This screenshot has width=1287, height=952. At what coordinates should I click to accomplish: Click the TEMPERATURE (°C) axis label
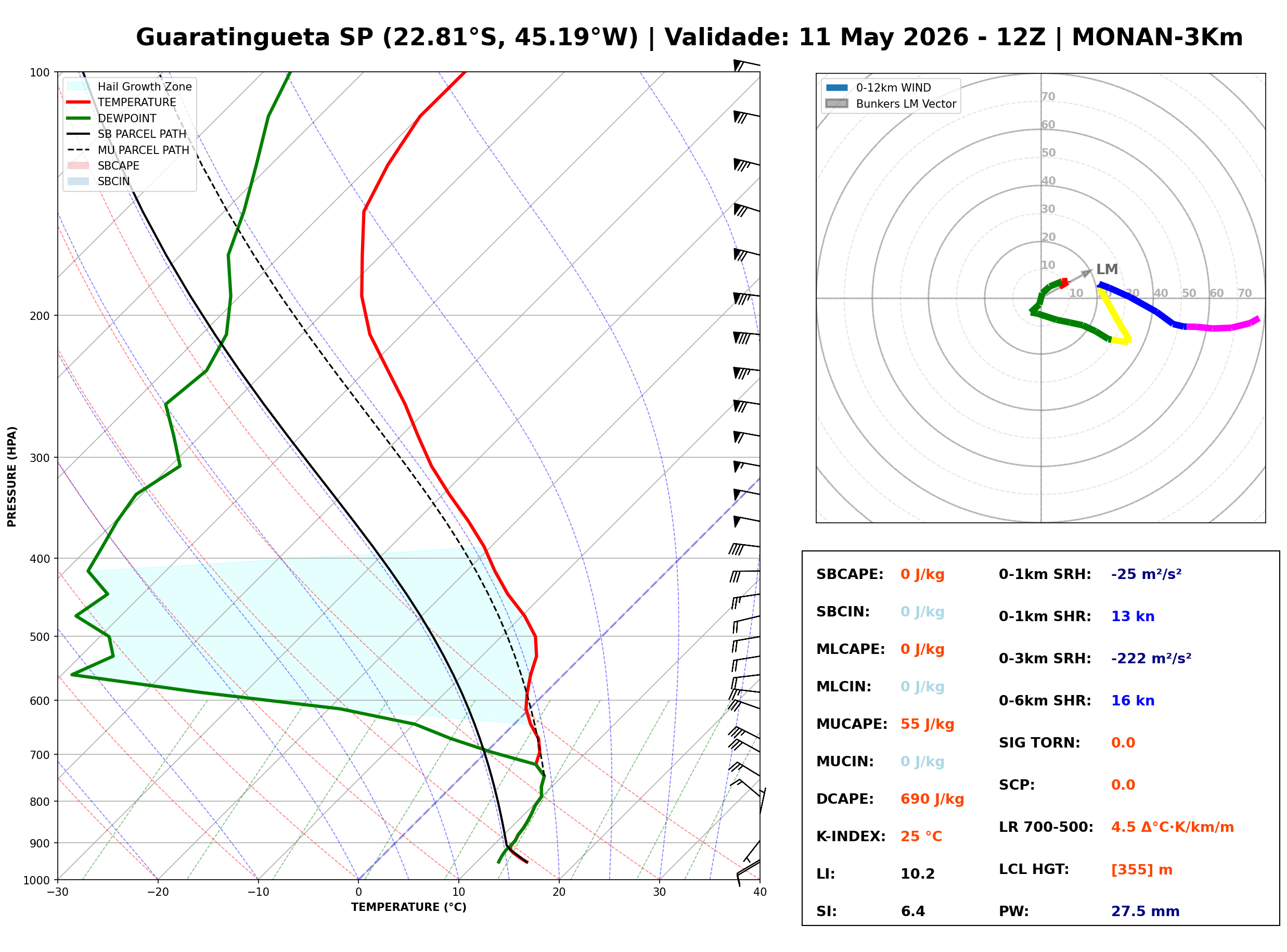click(x=409, y=907)
